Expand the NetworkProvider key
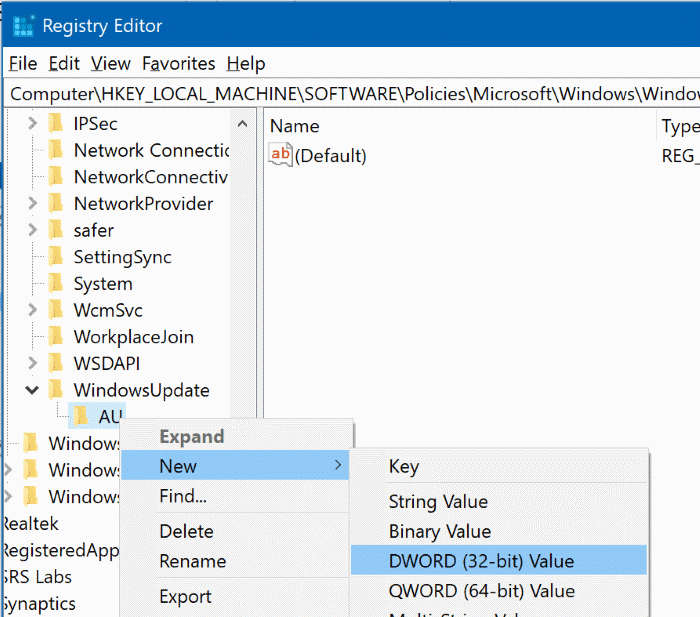 32,204
